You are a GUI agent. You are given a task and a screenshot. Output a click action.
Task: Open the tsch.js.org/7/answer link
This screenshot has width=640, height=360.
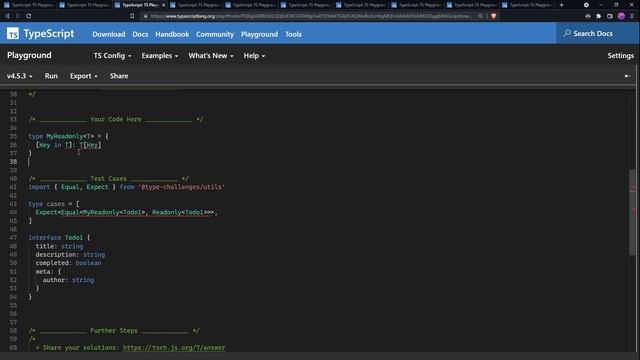pyautogui.click(x=174, y=347)
